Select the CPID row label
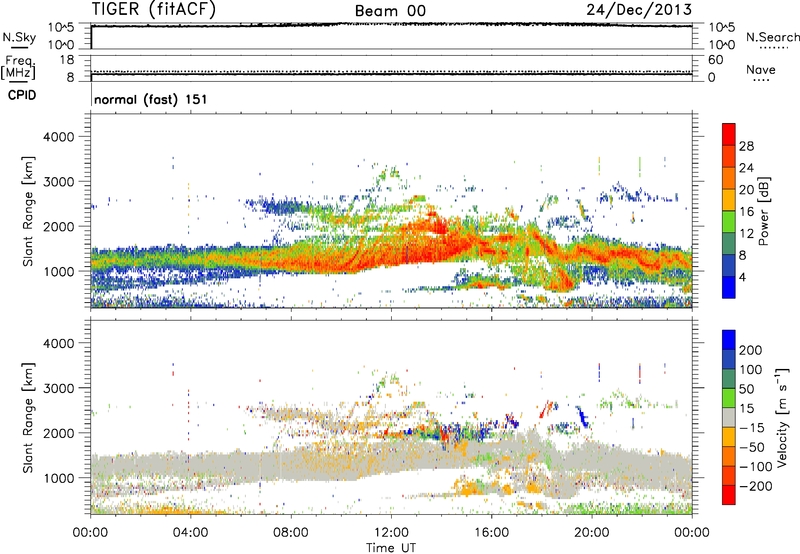The image size is (800, 554). coord(22,95)
